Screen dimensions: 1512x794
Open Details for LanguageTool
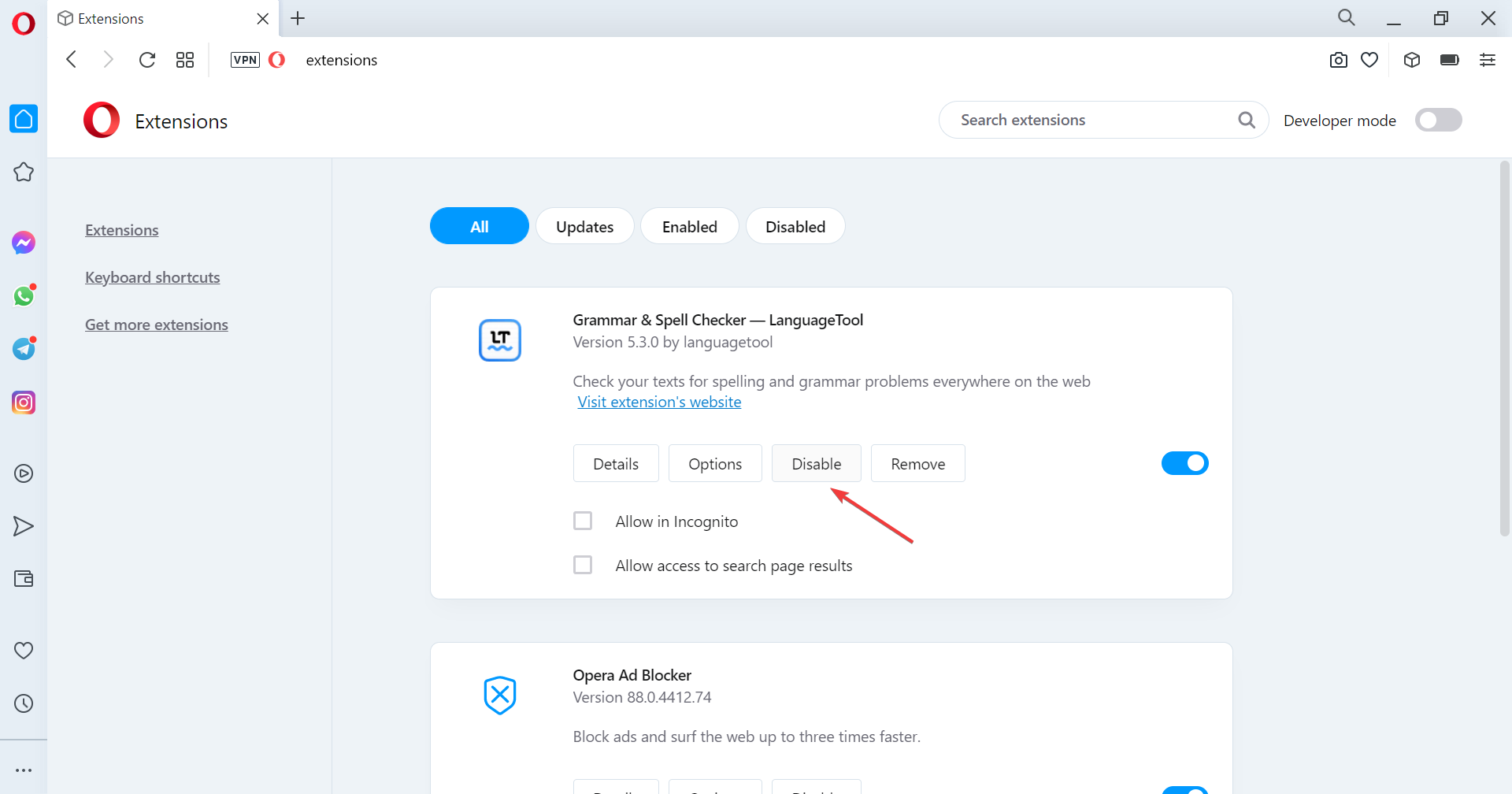[616, 463]
